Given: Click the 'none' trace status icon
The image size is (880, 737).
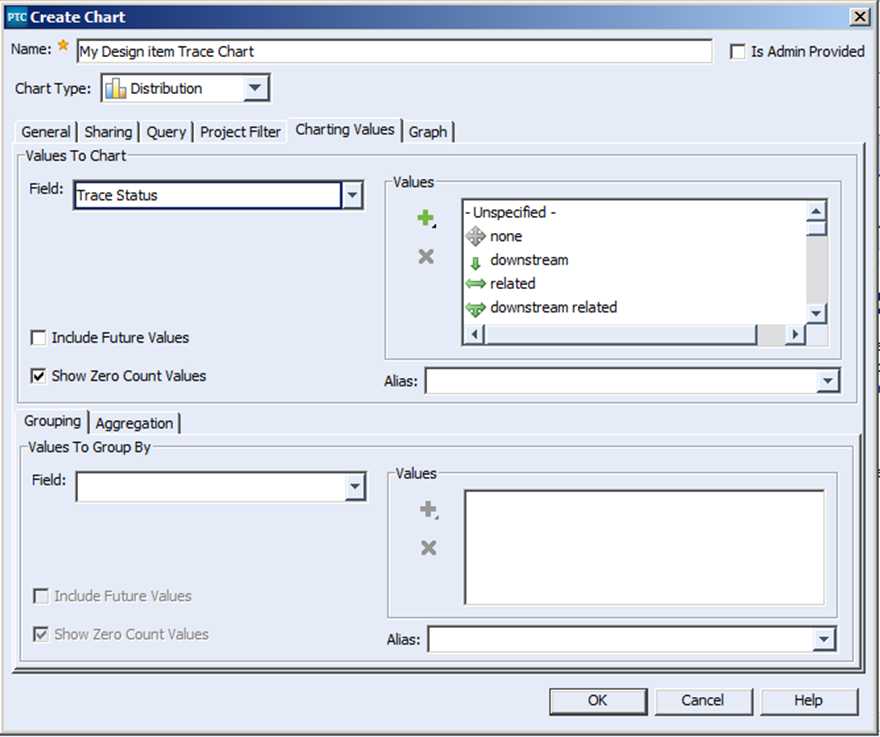Looking at the screenshot, I should pyautogui.click(x=475, y=236).
